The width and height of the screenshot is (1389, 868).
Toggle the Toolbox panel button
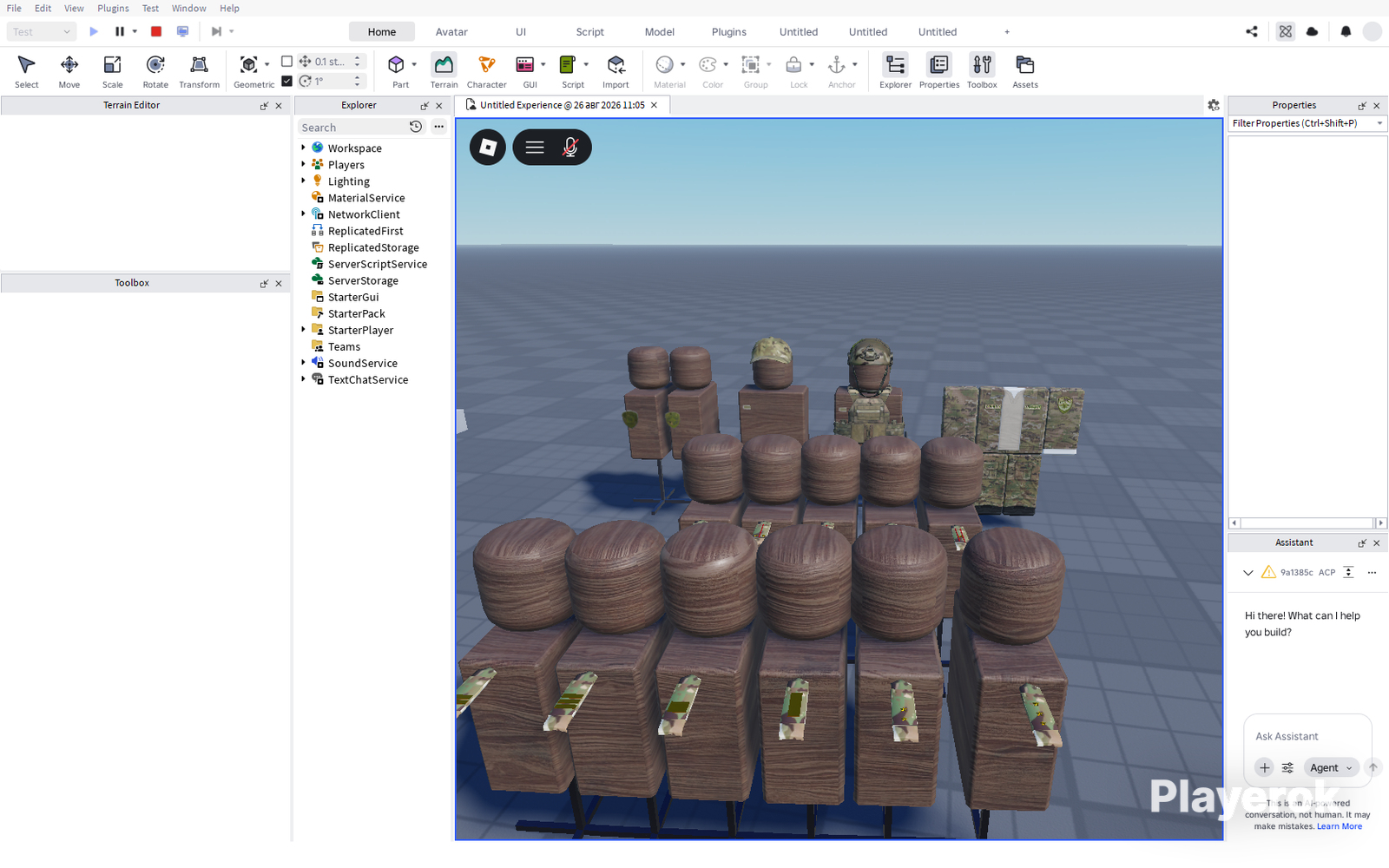982,71
